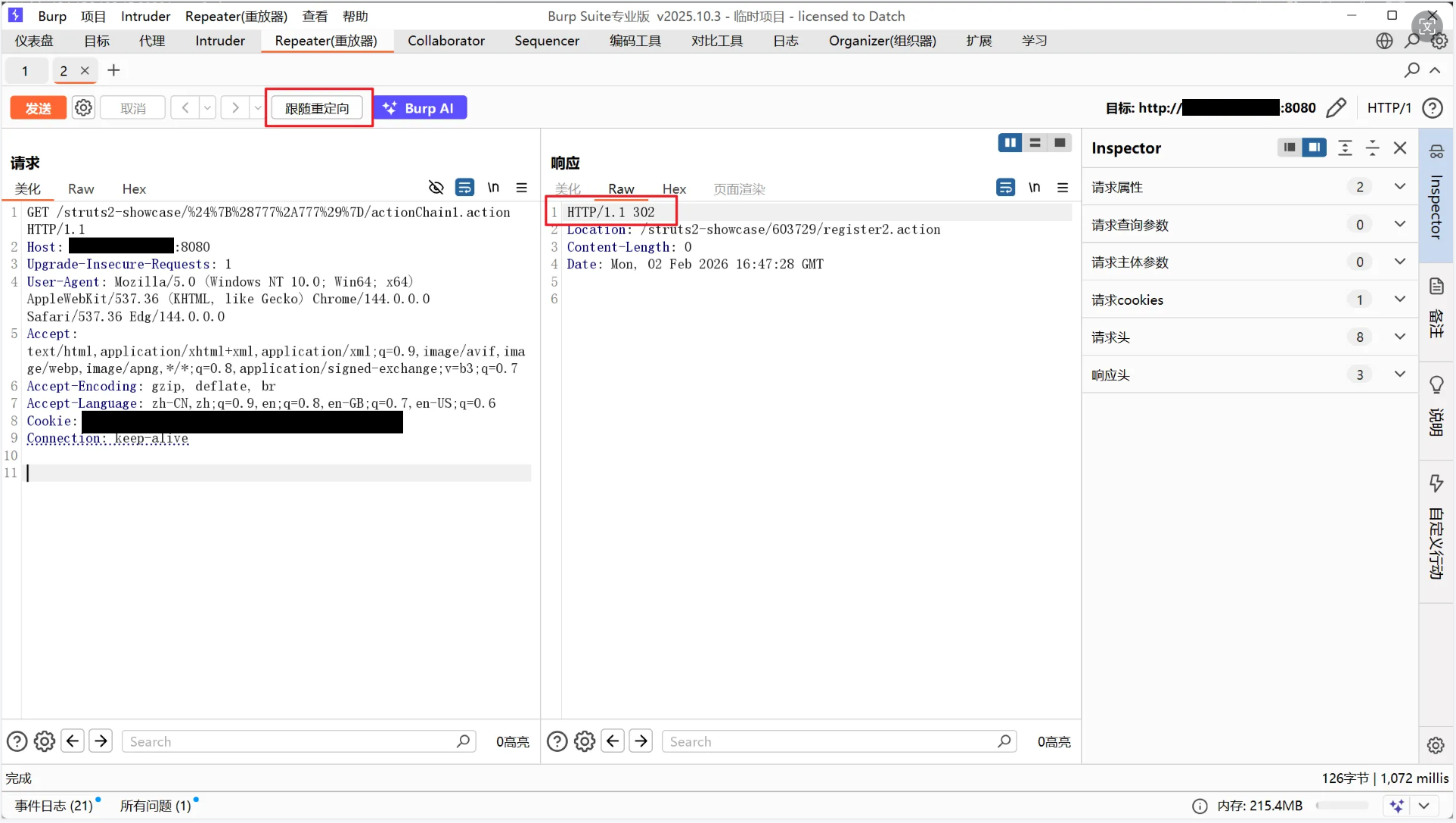This screenshot has height=823, width=1456.
Task: Go to next response search match
Action: (x=641, y=741)
